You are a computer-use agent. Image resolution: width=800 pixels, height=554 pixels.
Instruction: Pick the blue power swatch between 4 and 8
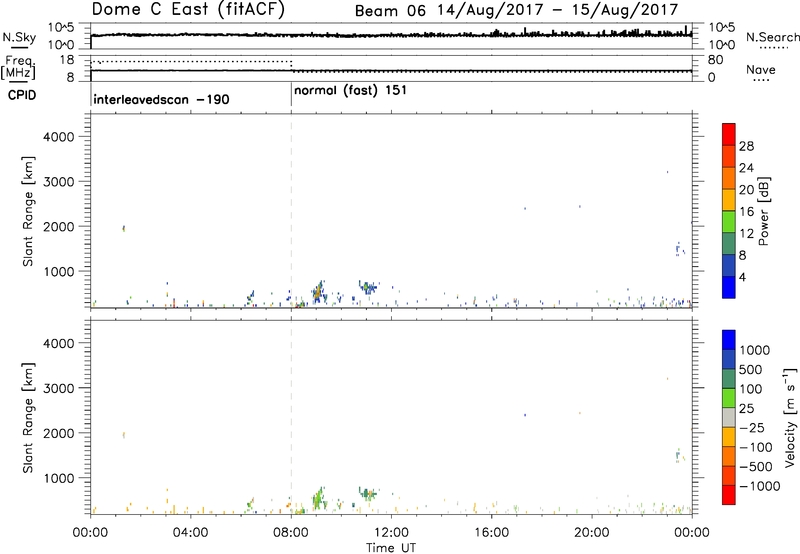click(x=729, y=266)
